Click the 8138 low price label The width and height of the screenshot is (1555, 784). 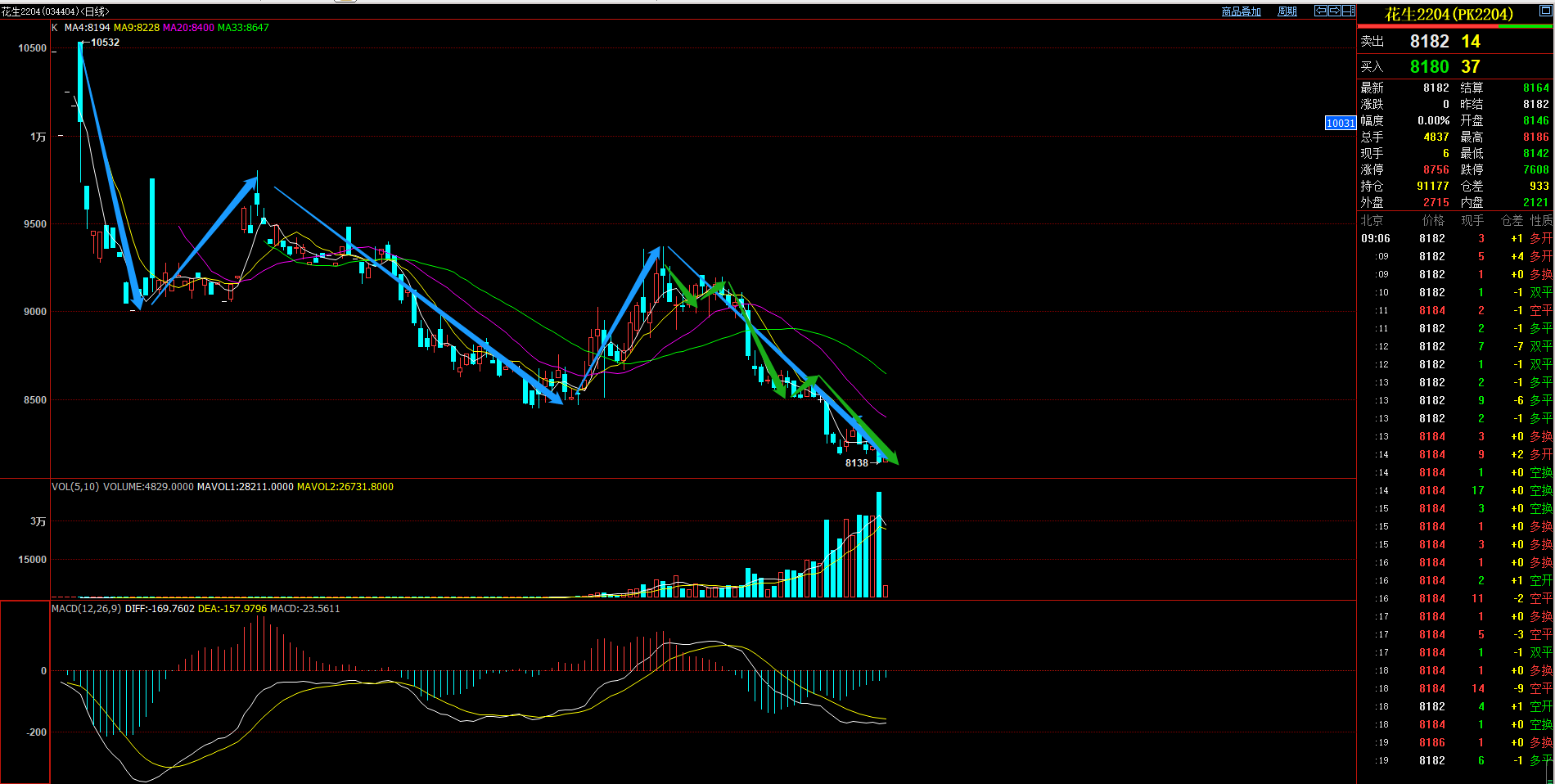click(857, 463)
